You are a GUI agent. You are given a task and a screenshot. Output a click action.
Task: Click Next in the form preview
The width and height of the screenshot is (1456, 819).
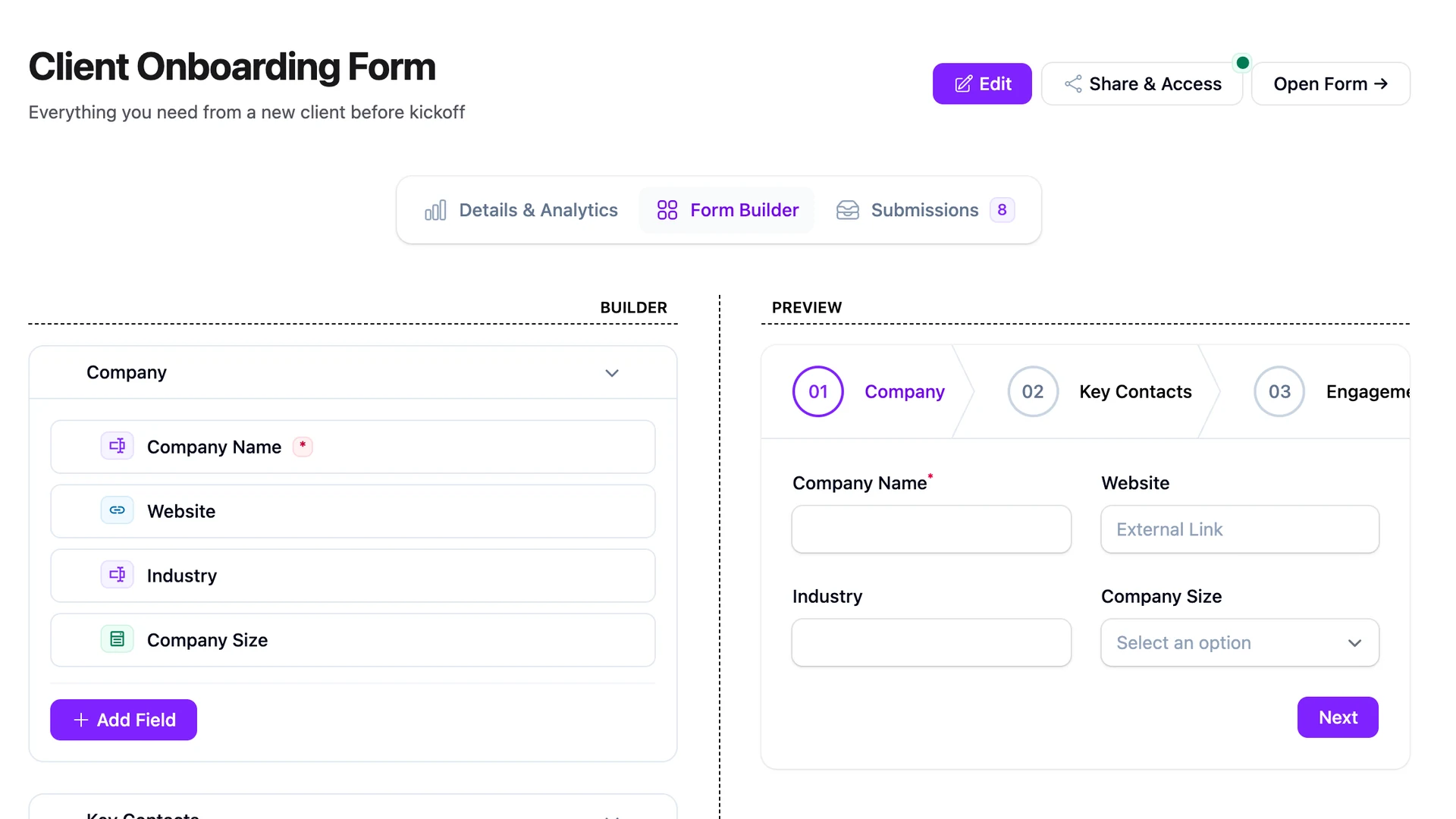tap(1338, 717)
